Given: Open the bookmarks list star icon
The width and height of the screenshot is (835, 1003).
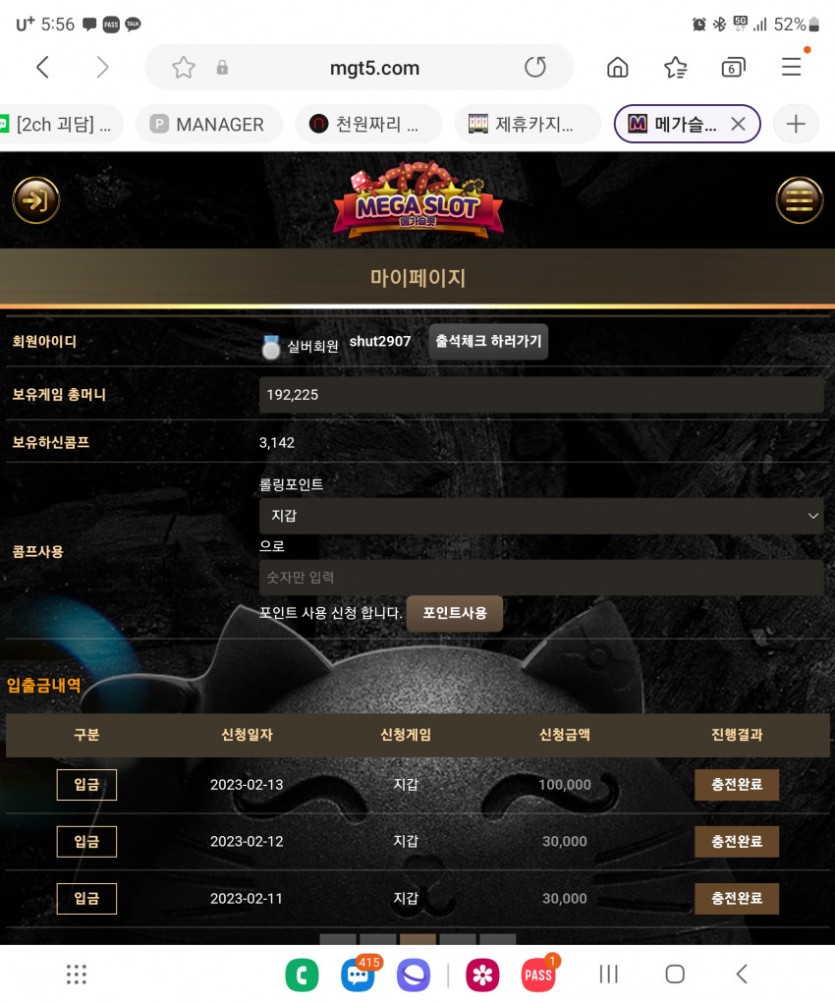Looking at the screenshot, I should (676, 67).
